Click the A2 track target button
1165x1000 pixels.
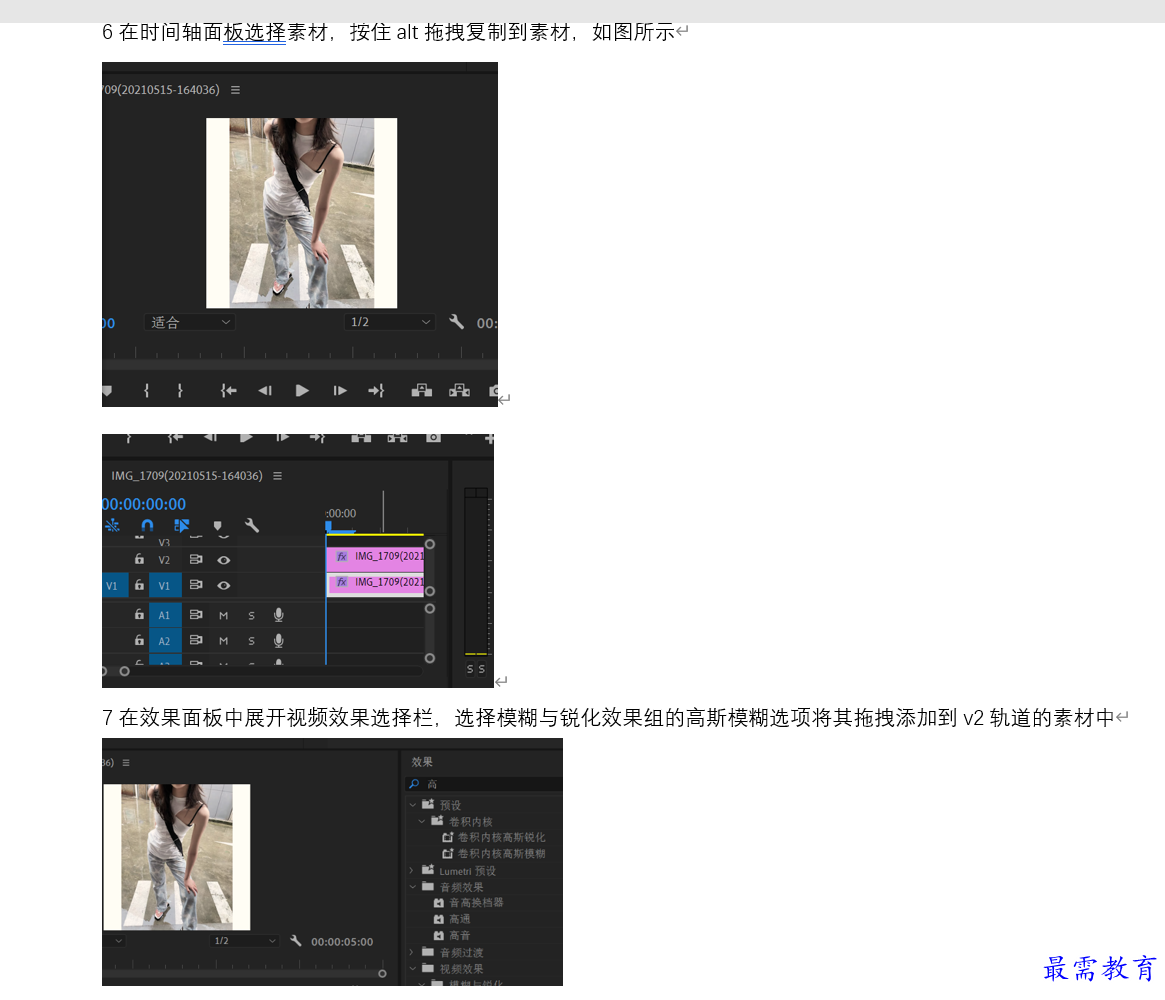pyautogui.click(x=164, y=640)
